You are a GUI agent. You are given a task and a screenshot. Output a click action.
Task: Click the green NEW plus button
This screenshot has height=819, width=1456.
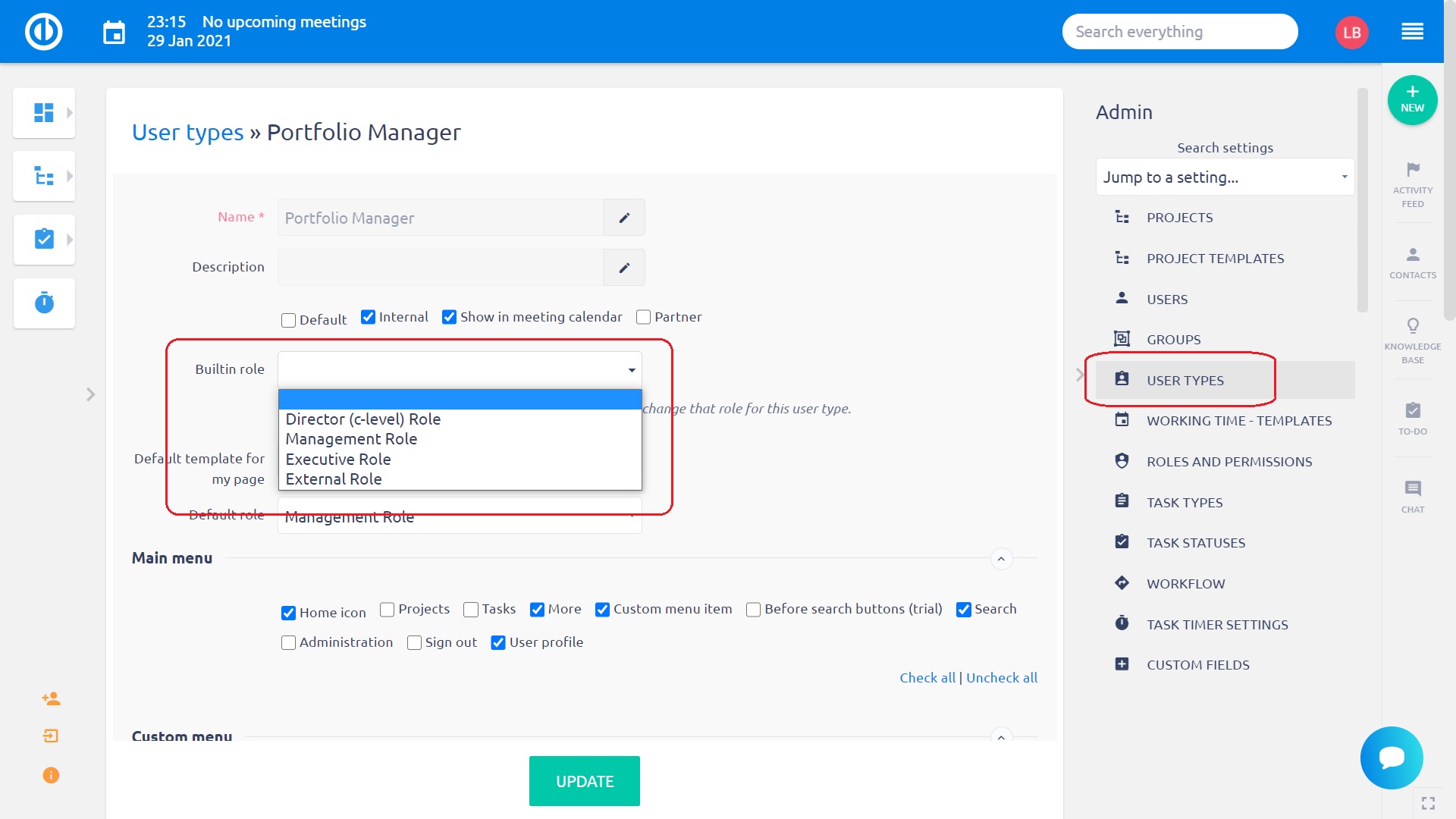[x=1412, y=100]
